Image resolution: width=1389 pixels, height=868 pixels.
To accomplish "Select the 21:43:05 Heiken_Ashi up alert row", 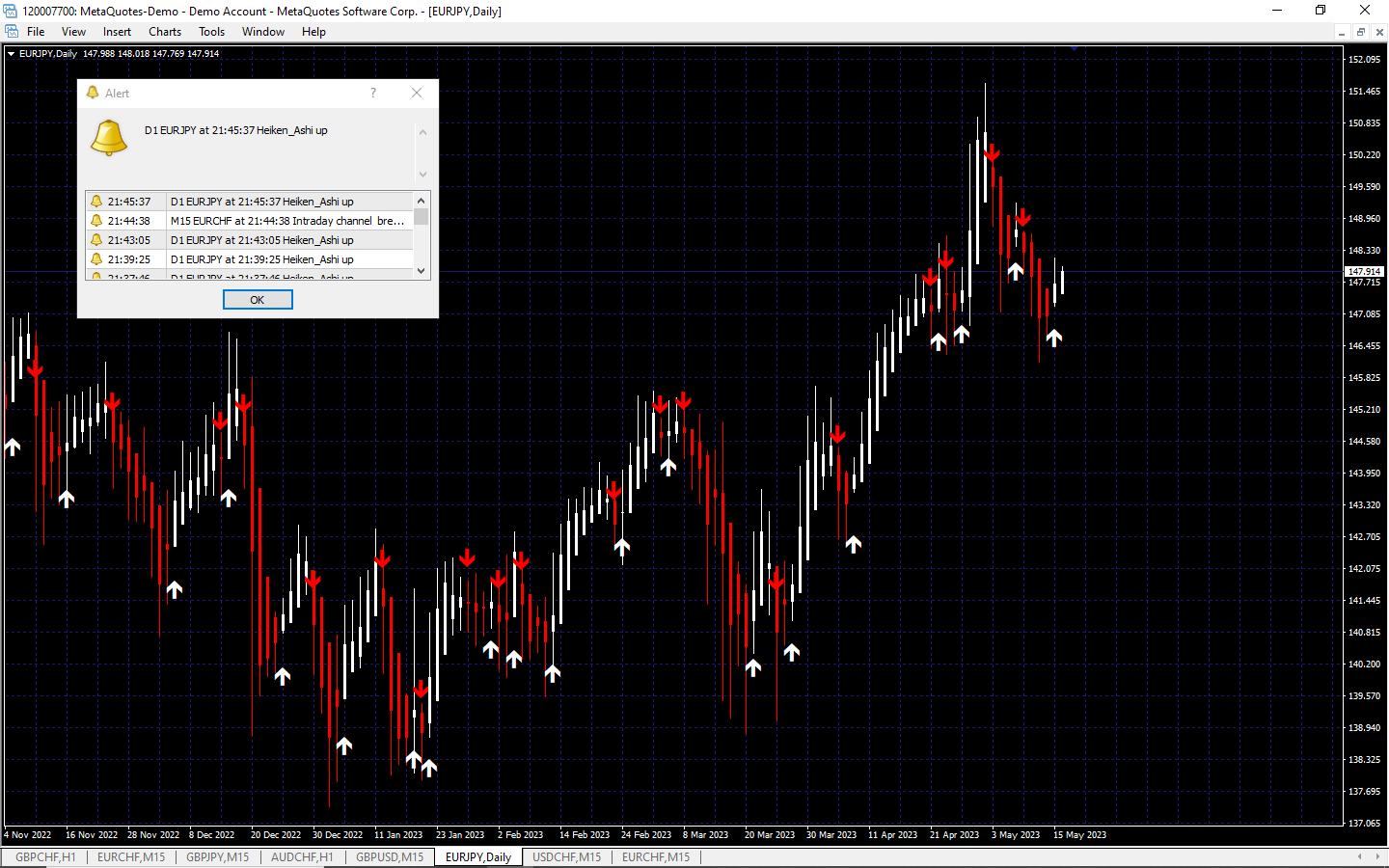I will point(250,240).
